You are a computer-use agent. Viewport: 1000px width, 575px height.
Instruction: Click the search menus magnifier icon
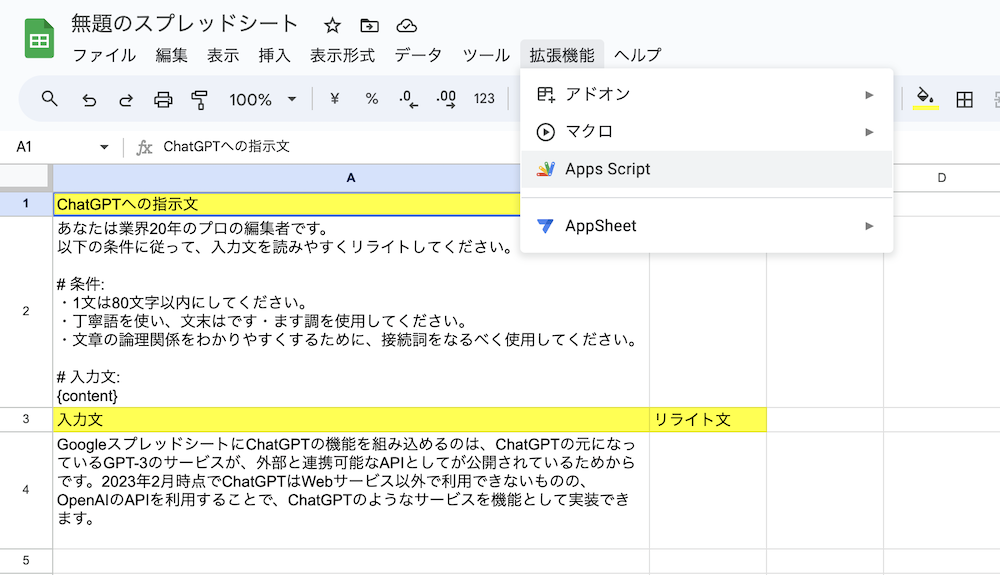tap(49, 99)
